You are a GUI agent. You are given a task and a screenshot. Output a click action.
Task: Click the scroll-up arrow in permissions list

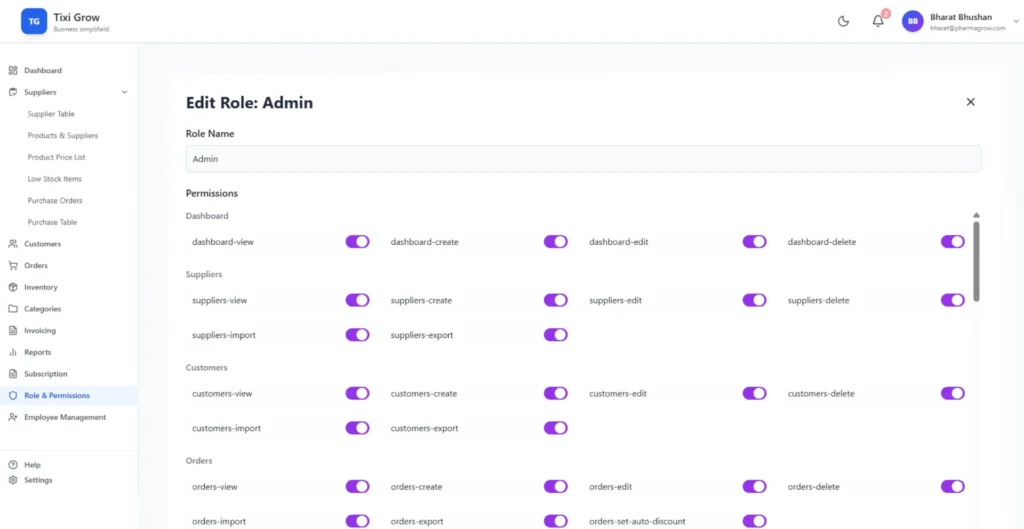click(976, 215)
